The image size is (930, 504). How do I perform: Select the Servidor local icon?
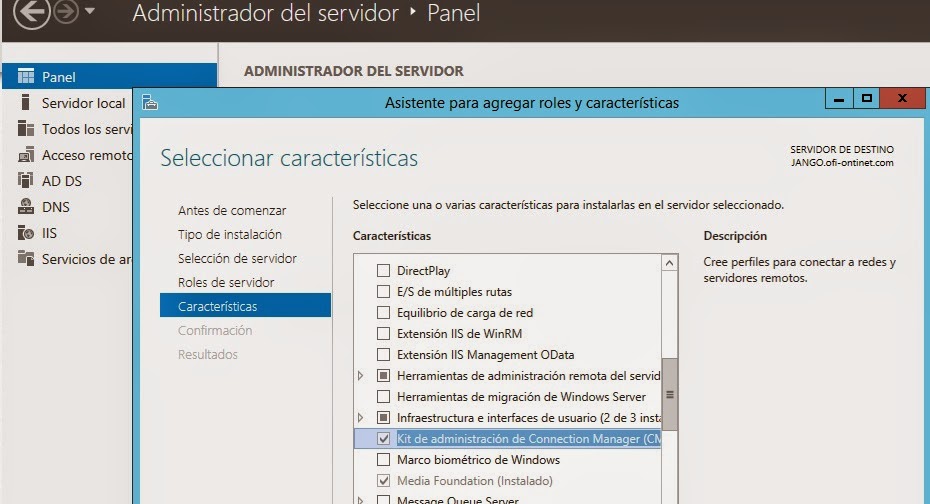[x=25, y=103]
